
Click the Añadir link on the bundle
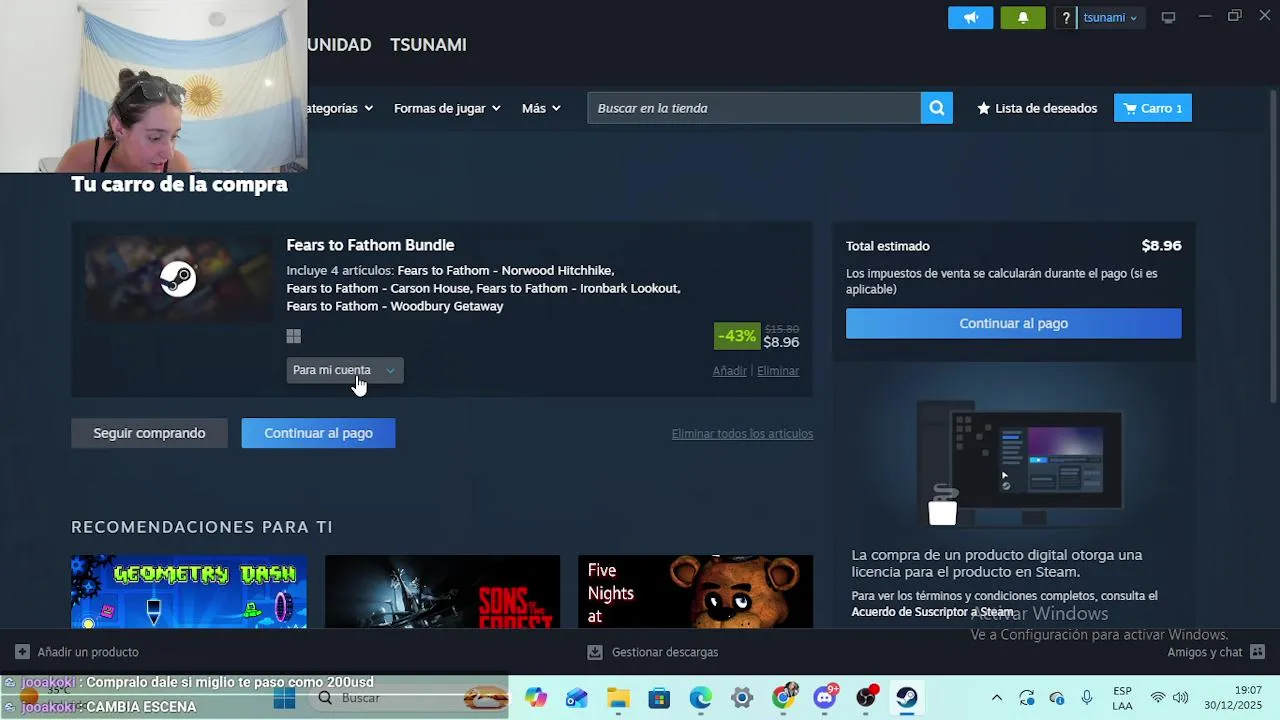pos(729,371)
